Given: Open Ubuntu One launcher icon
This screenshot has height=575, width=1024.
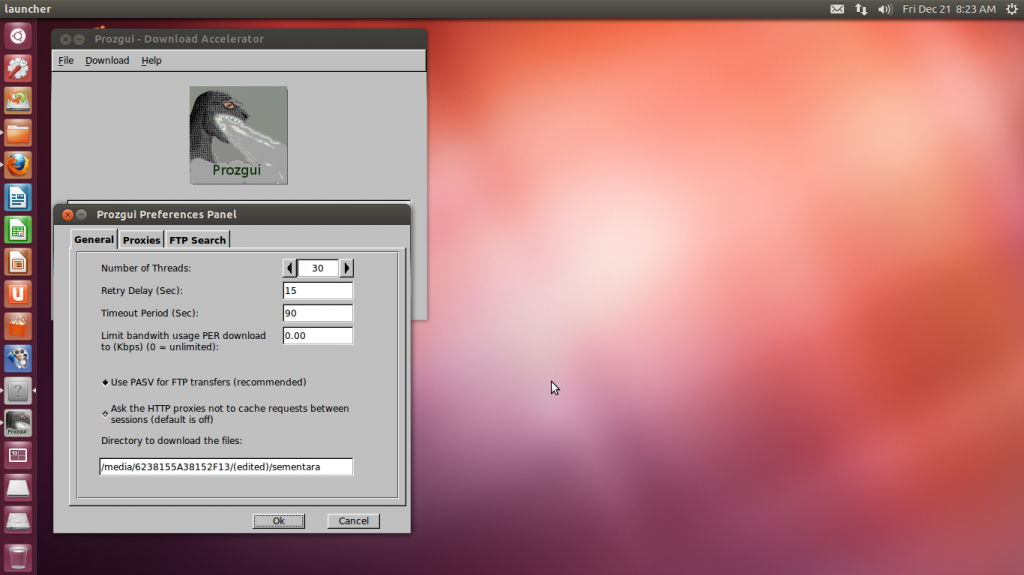Looking at the screenshot, I should click(x=18, y=294).
